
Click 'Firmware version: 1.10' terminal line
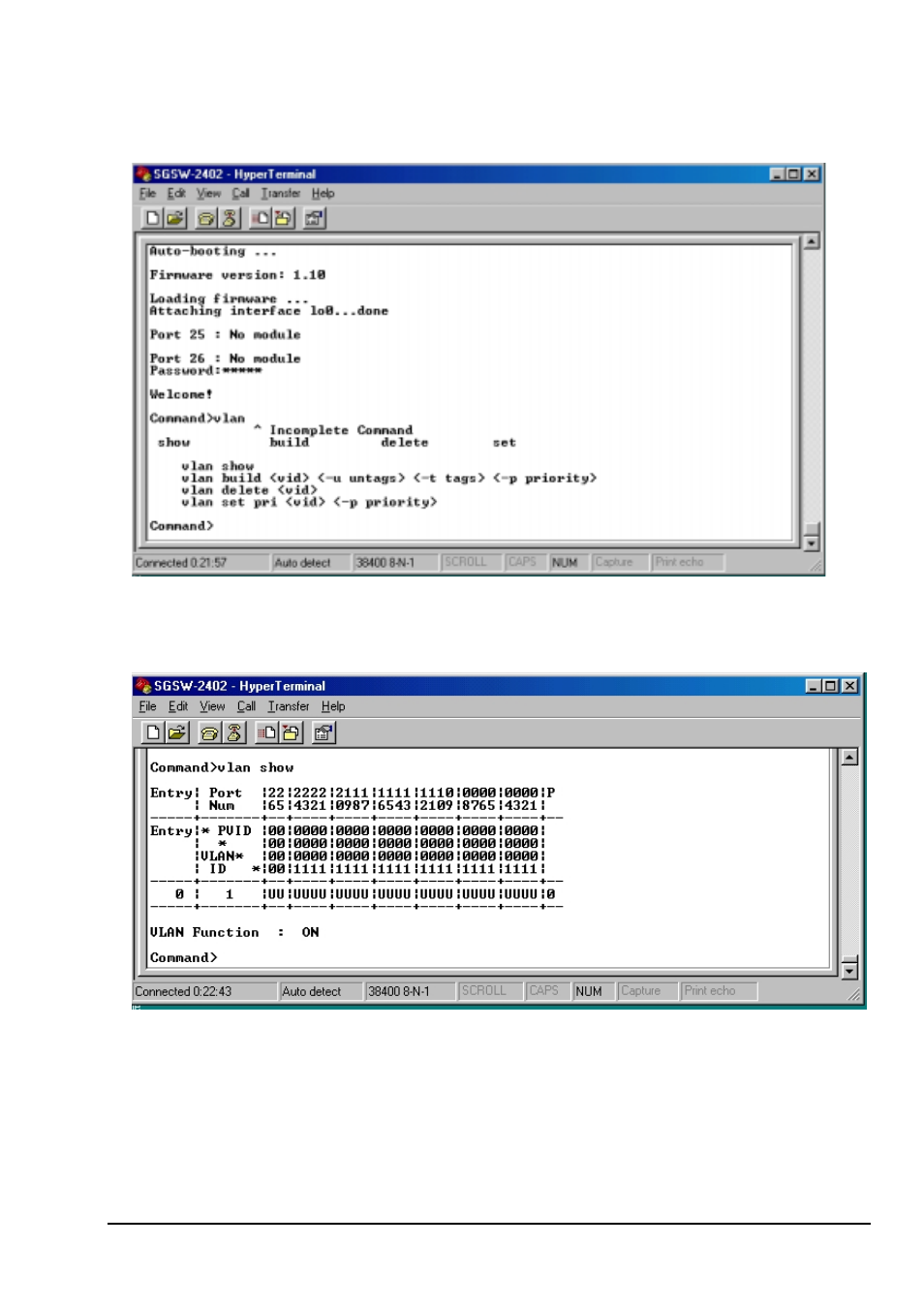237,275
